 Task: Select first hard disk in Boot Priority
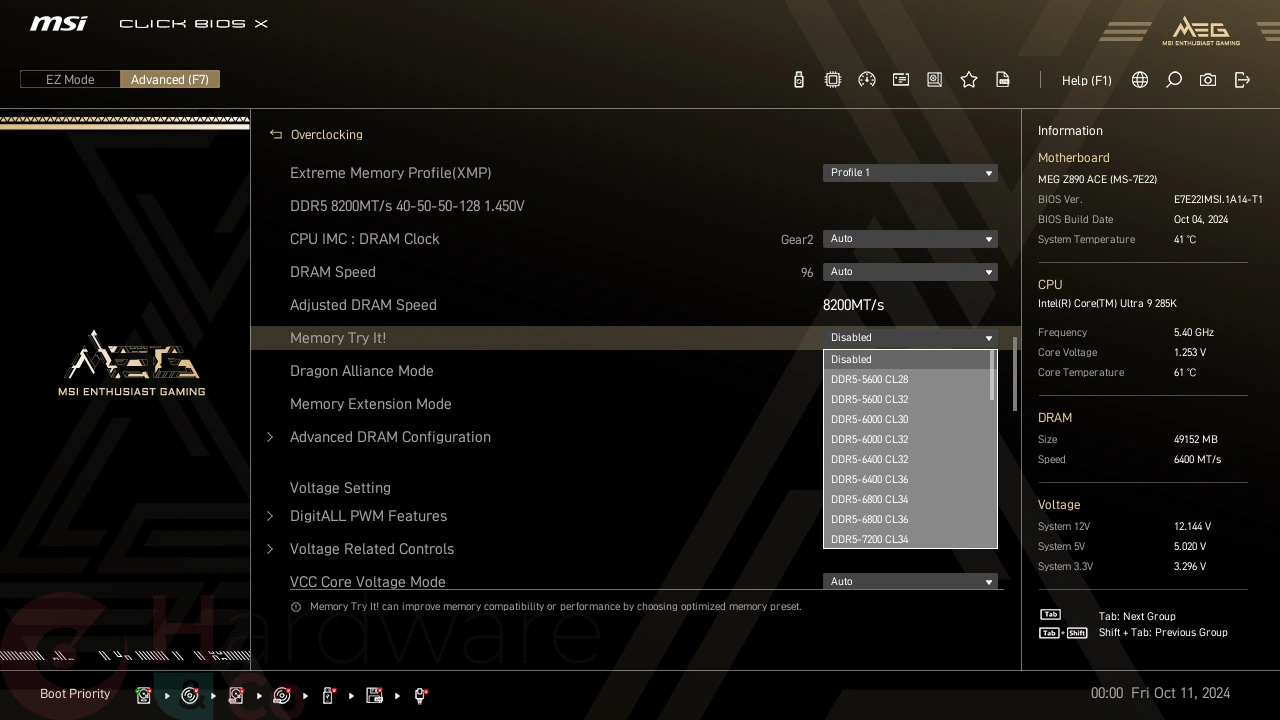coord(144,695)
